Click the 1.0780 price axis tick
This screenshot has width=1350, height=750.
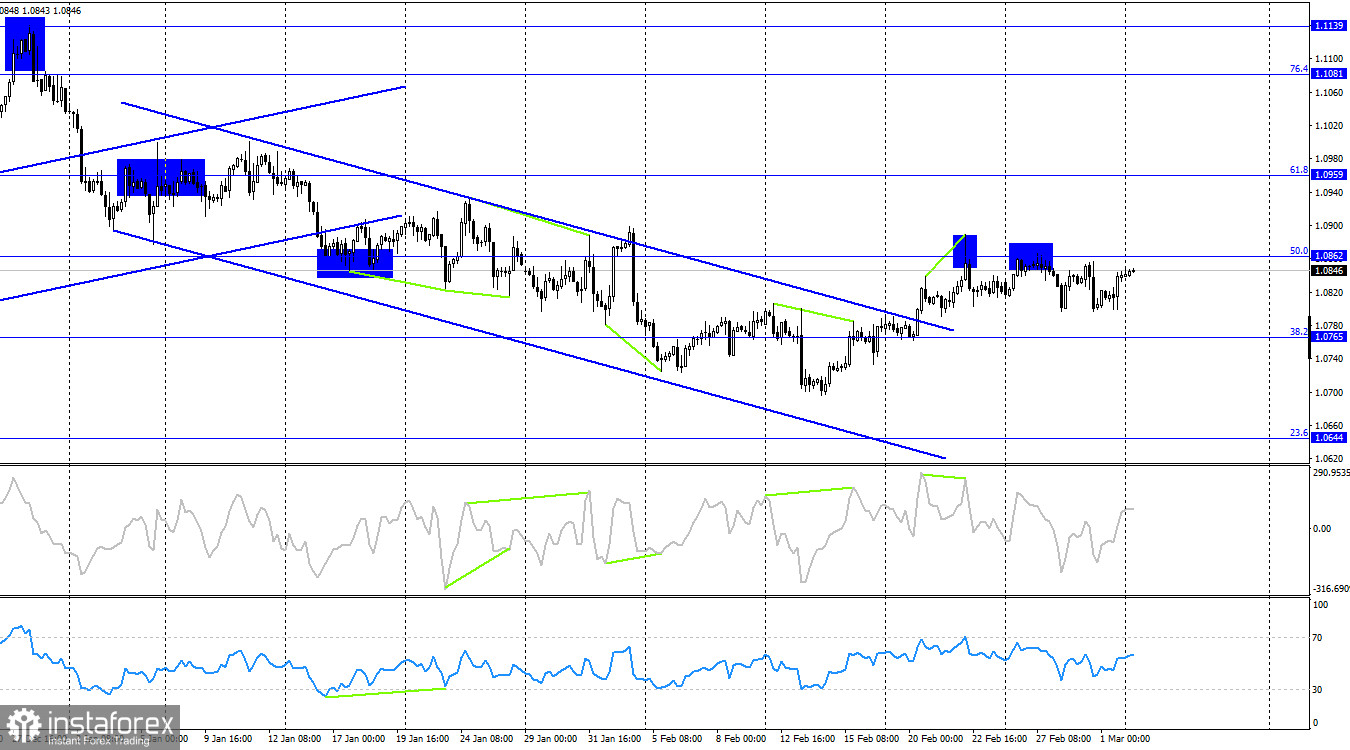coord(1330,326)
